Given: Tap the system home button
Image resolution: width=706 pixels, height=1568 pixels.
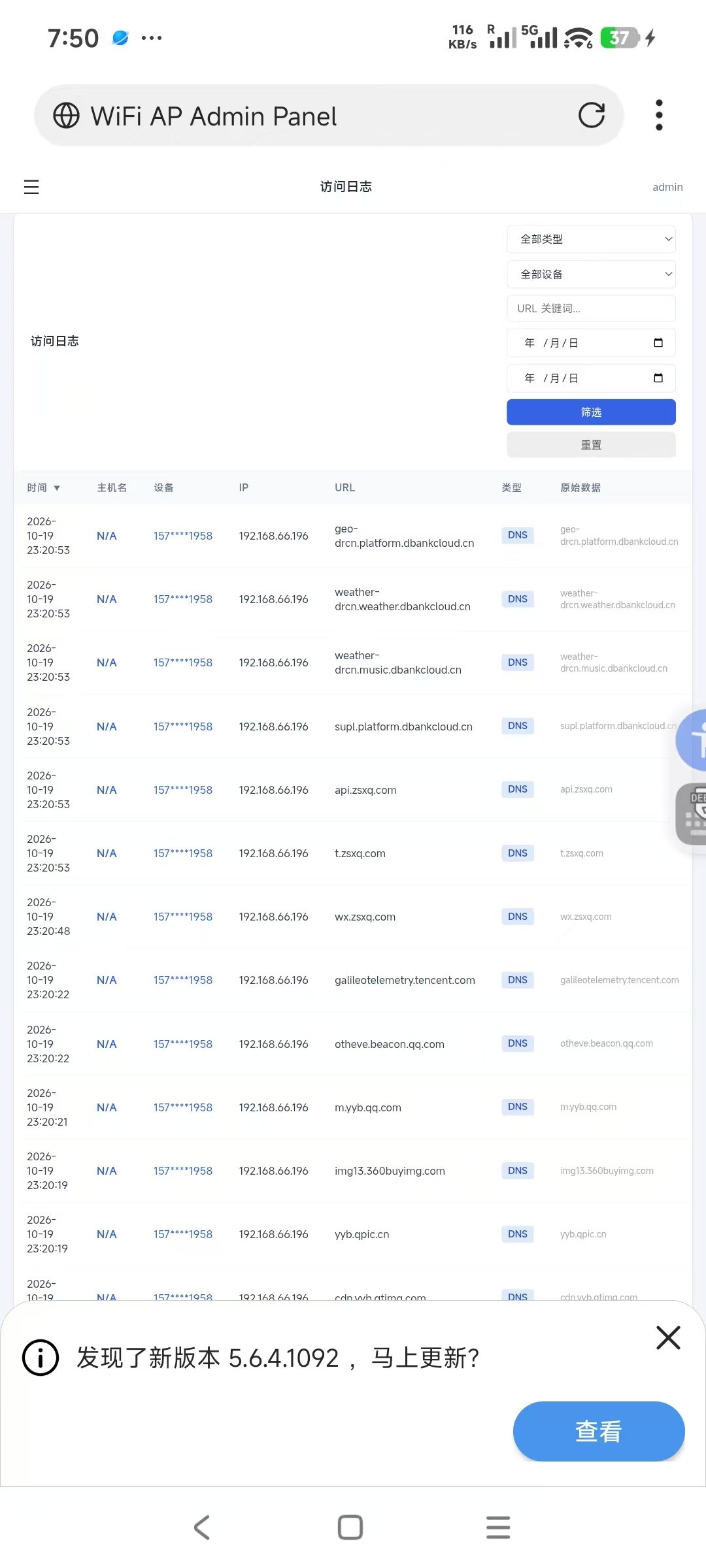Looking at the screenshot, I should [x=350, y=1527].
